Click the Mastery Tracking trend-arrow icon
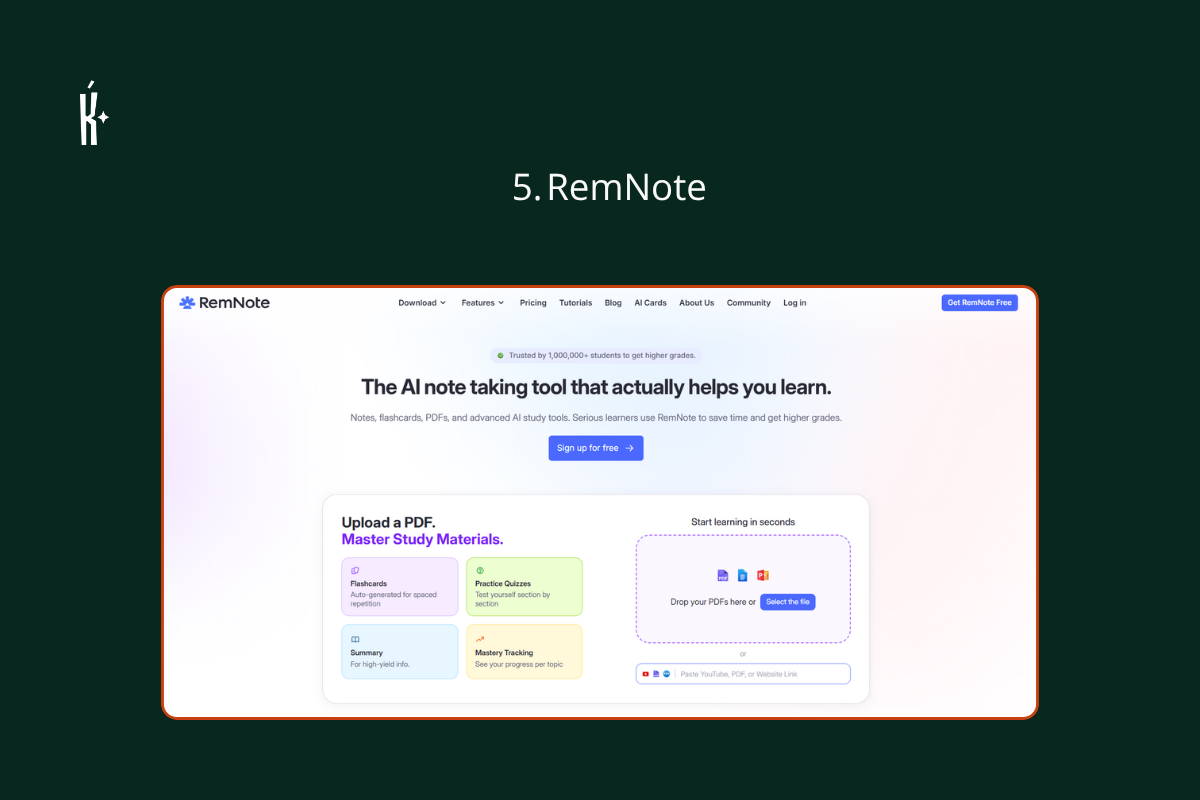Image resolution: width=1200 pixels, height=800 pixels. coord(480,639)
